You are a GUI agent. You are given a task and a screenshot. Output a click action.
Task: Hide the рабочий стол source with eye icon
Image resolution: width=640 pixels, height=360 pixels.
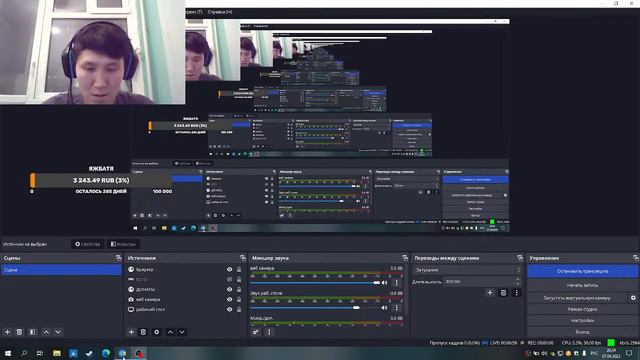(x=229, y=309)
